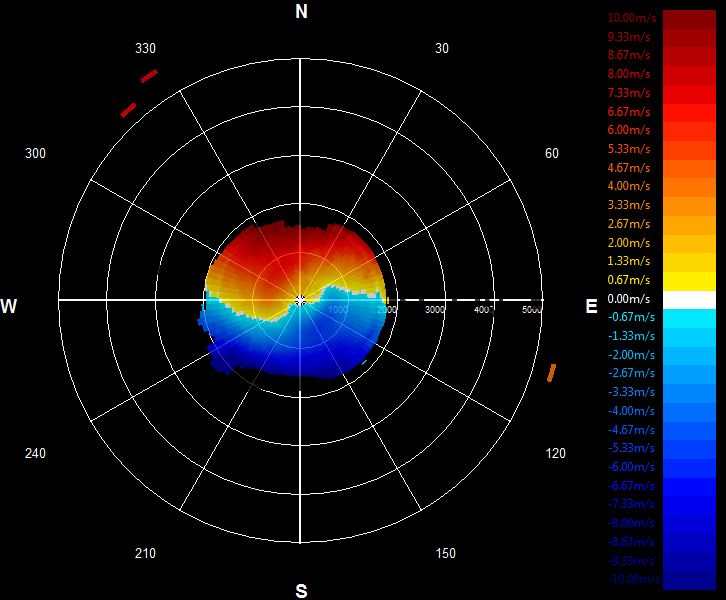Click the 6.67m/s legend label
Image resolution: width=726 pixels, height=600 pixels.
[x=629, y=112]
